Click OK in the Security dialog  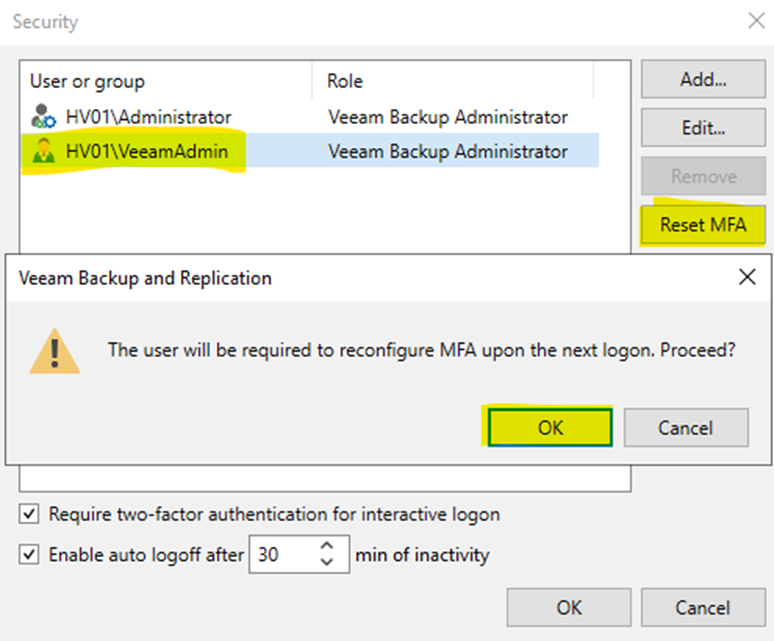[x=569, y=607]
